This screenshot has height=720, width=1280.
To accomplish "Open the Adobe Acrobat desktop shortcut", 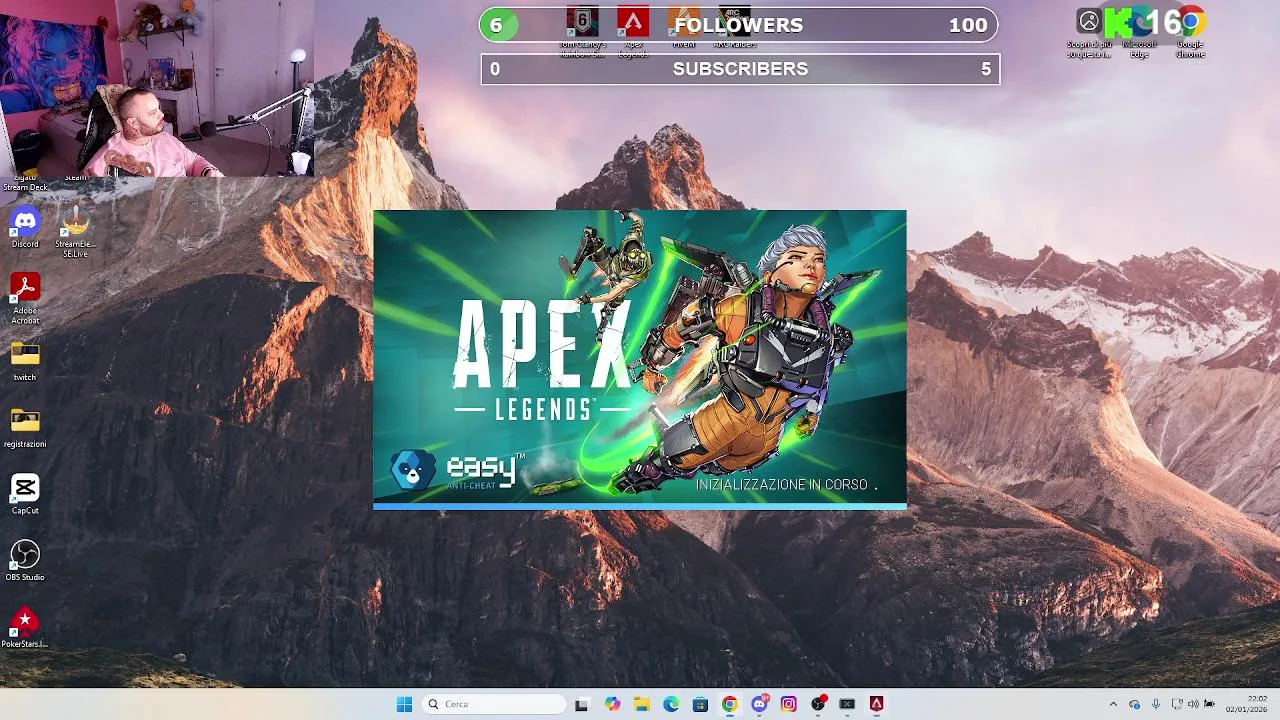I will tap(25, 297).
